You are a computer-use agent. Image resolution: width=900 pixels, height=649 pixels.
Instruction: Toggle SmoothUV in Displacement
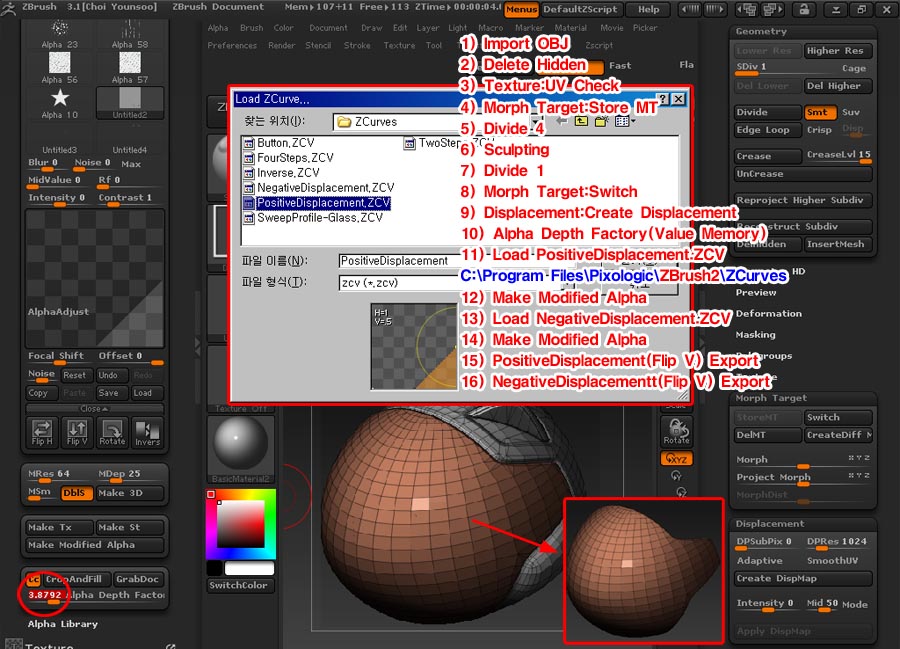(x=832, y=561)
